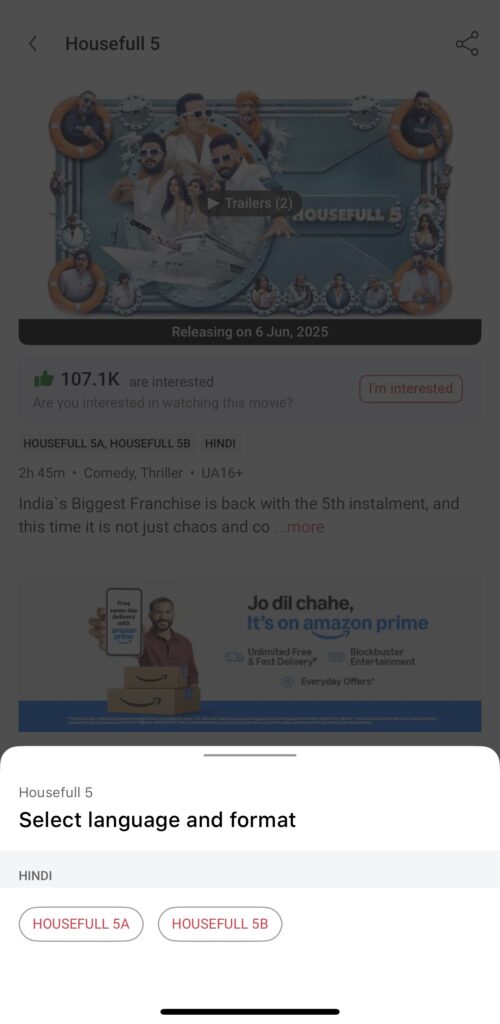The image size is (500, 1024).
Task: Play Trailers (2) video
Action: pos(250,203)
